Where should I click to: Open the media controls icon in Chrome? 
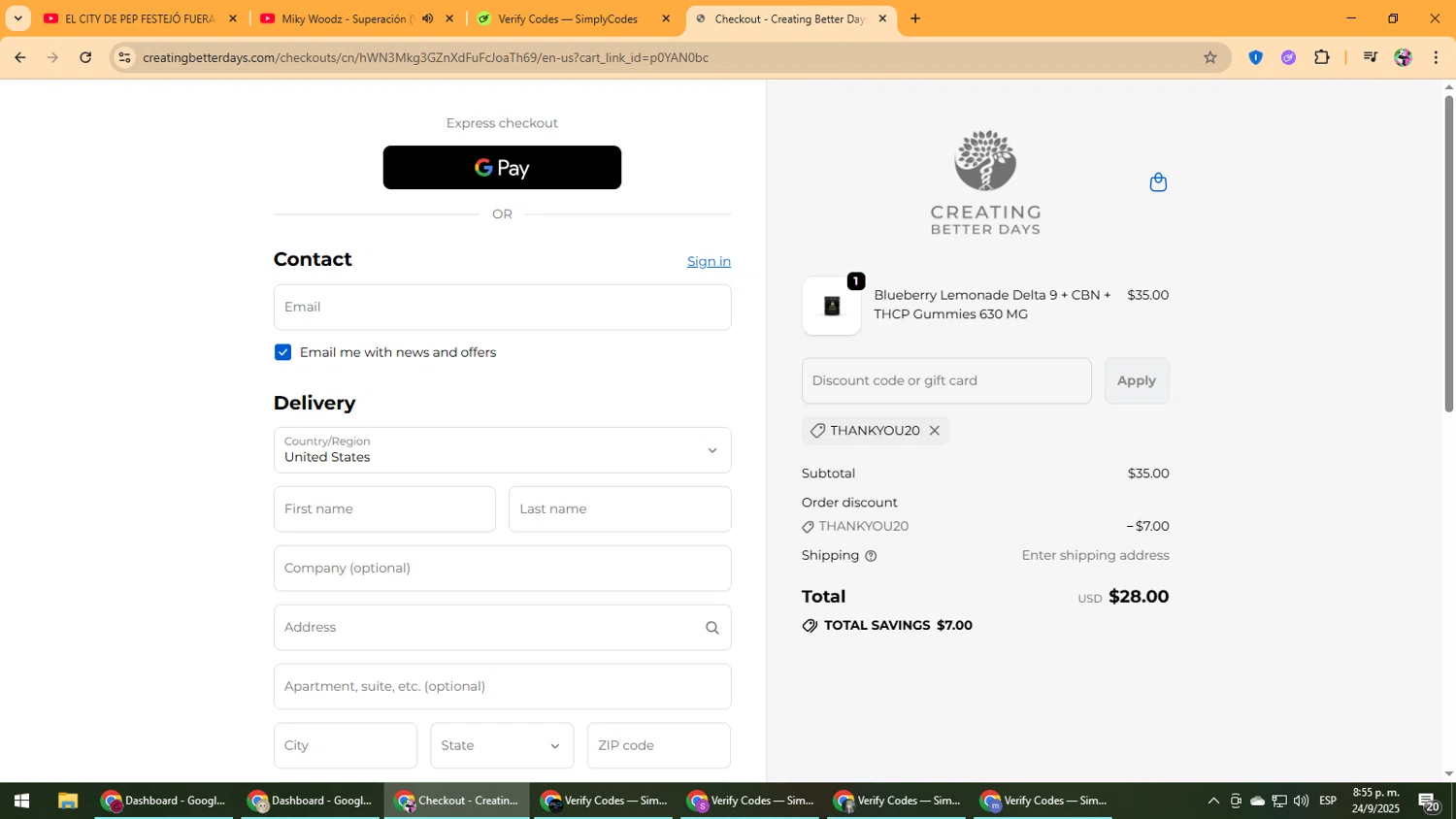(1370, 57)
